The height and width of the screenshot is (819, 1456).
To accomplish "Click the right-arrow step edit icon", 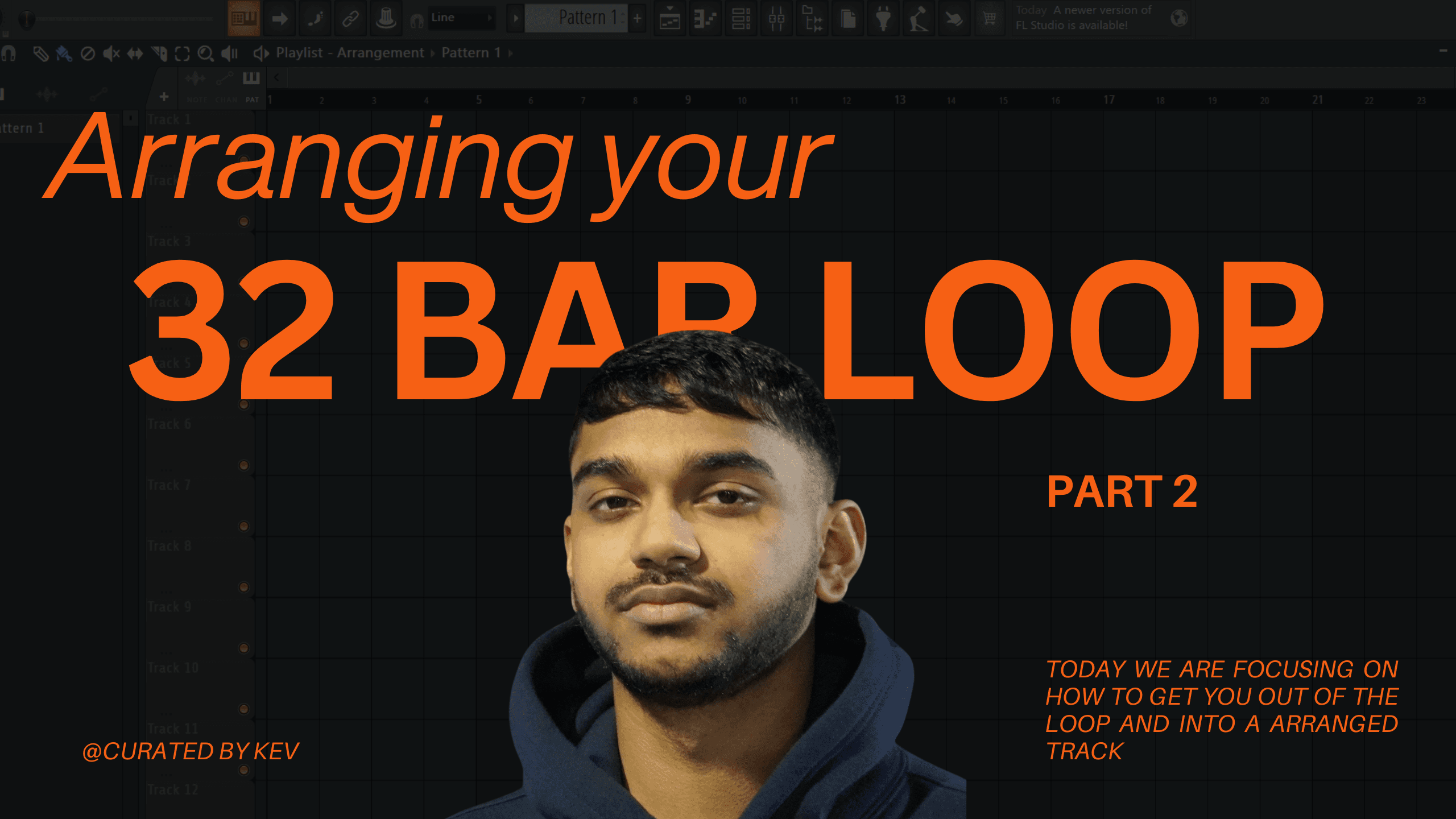I will 280,18.
